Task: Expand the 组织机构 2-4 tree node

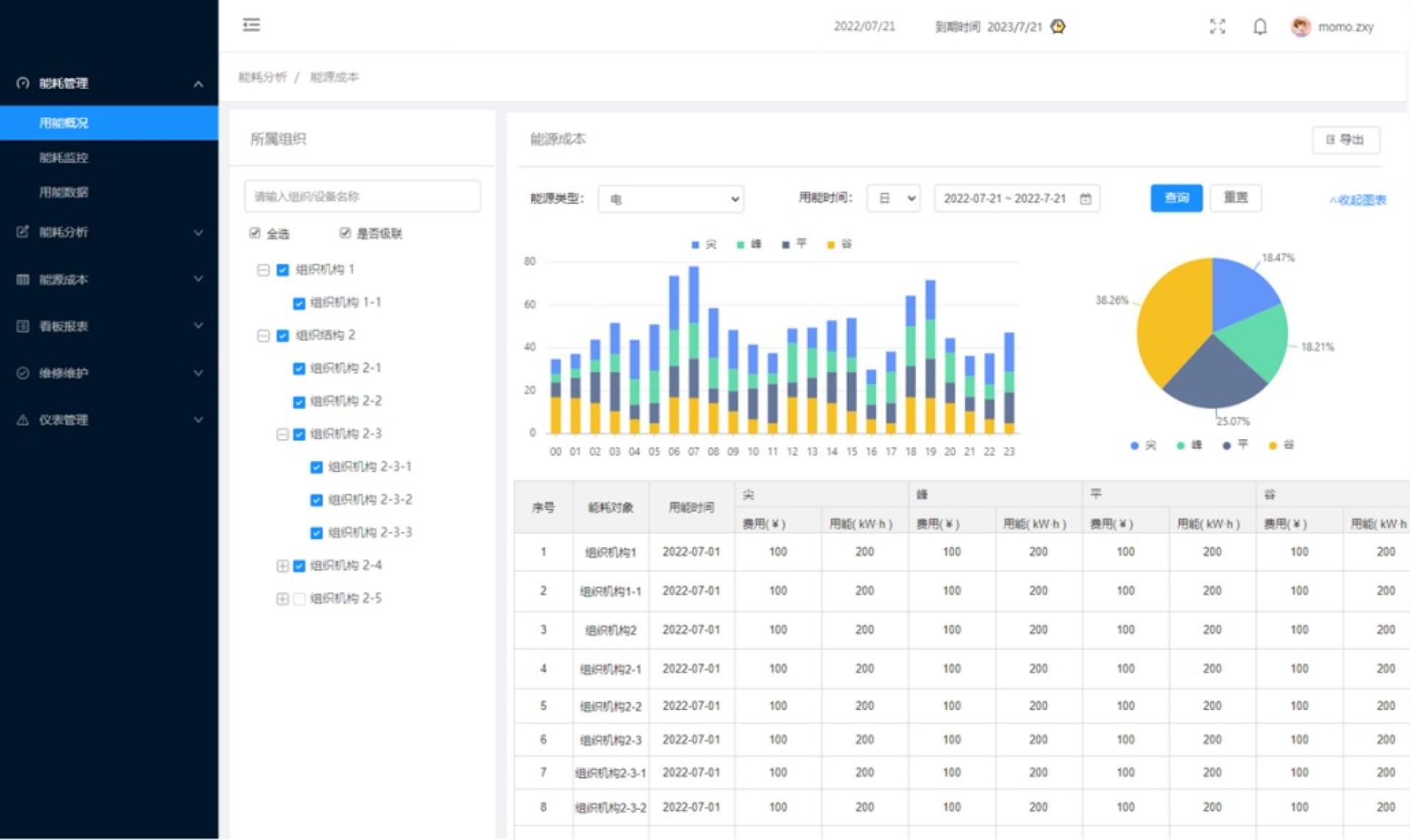Action: [282, 565]
